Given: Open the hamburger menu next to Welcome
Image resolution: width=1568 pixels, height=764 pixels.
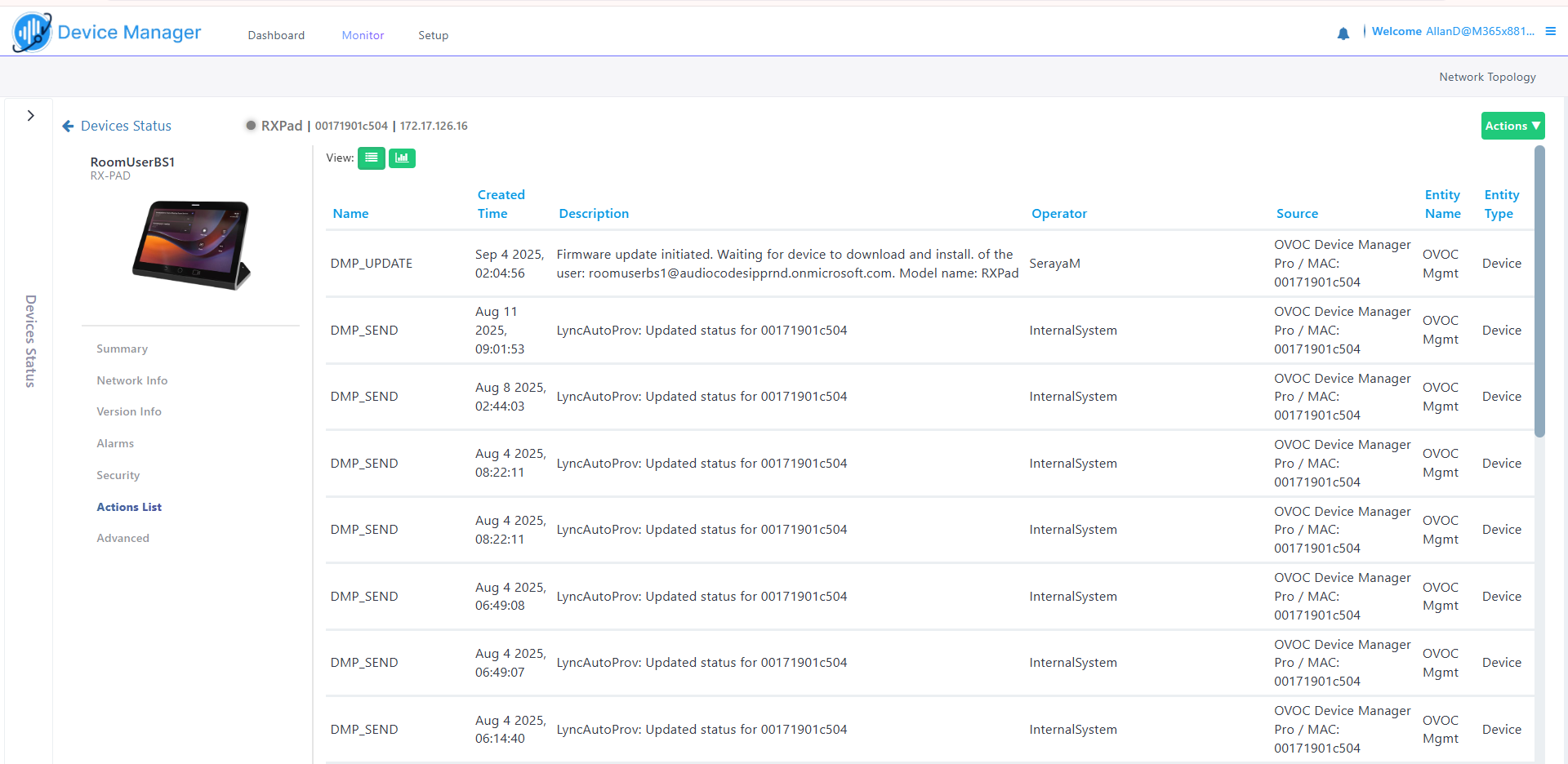Looking at the screenshot, I should (x=1550, y=32).
